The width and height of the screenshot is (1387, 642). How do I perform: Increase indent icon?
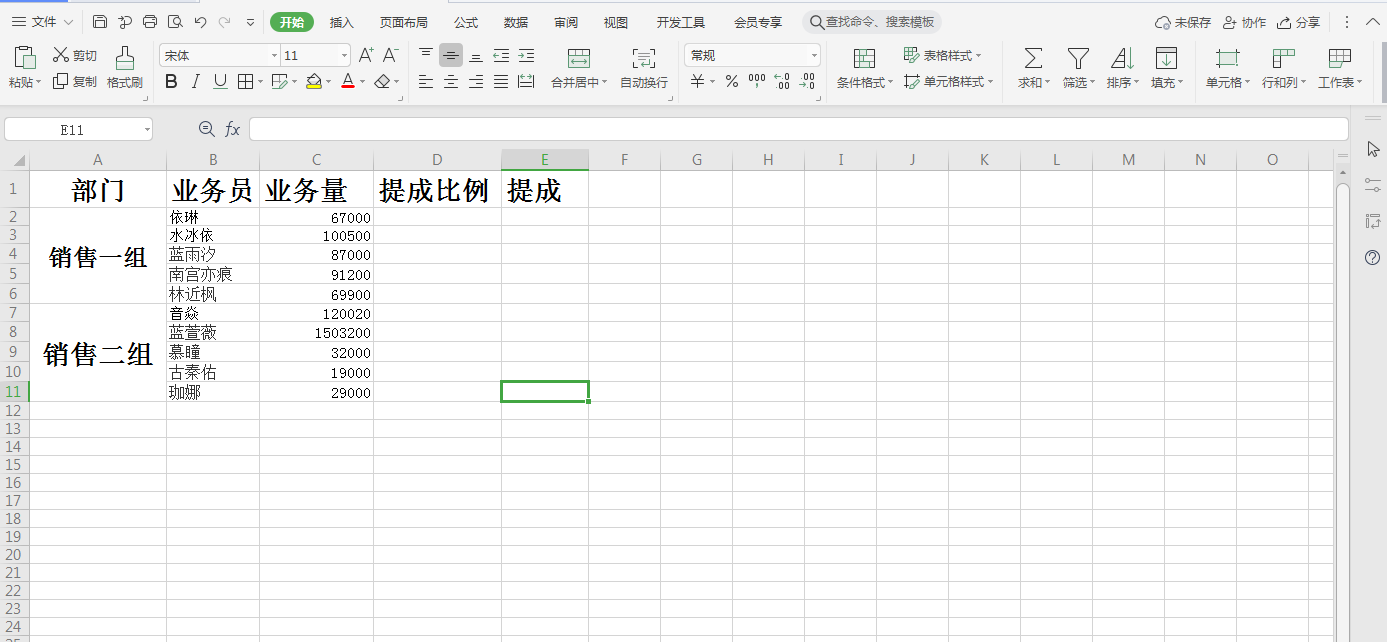[526, 56]
